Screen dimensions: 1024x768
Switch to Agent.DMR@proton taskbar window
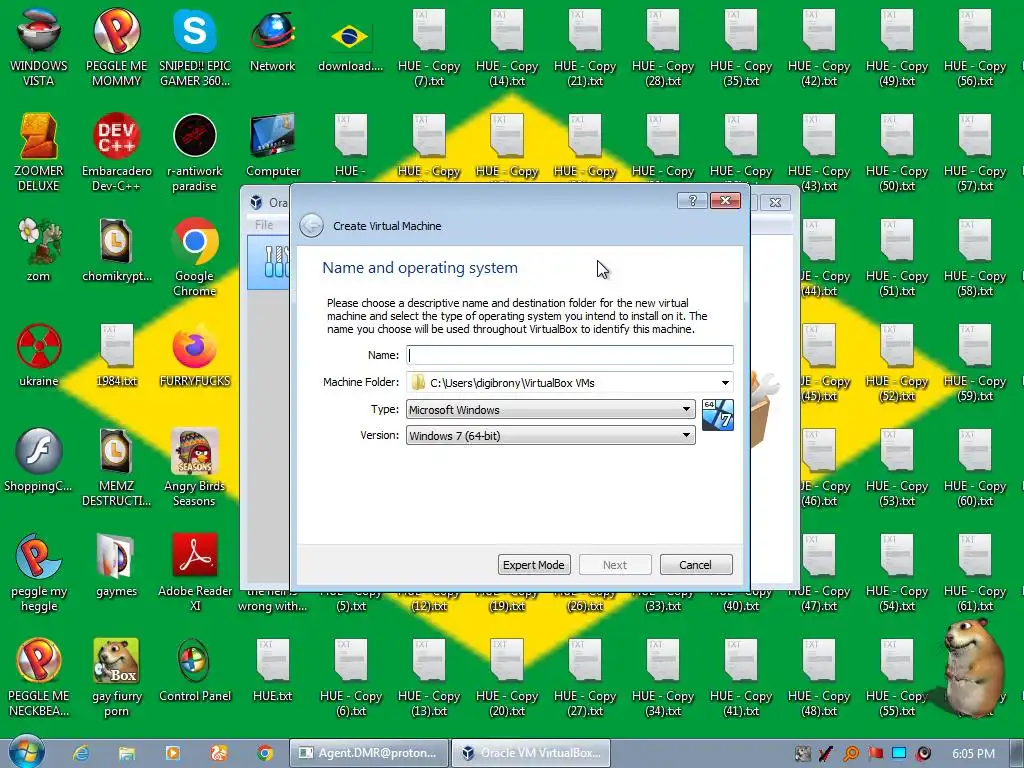coord(369,753)
